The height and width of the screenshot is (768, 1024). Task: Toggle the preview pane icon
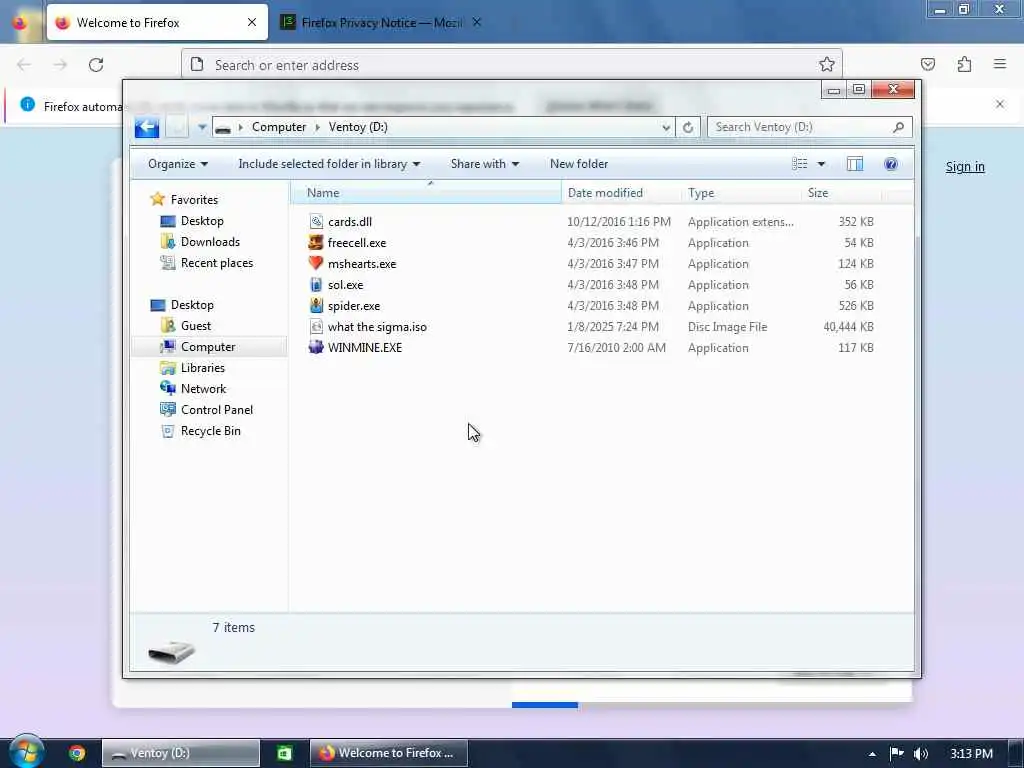pyautogui.click(x=855, y=164)
